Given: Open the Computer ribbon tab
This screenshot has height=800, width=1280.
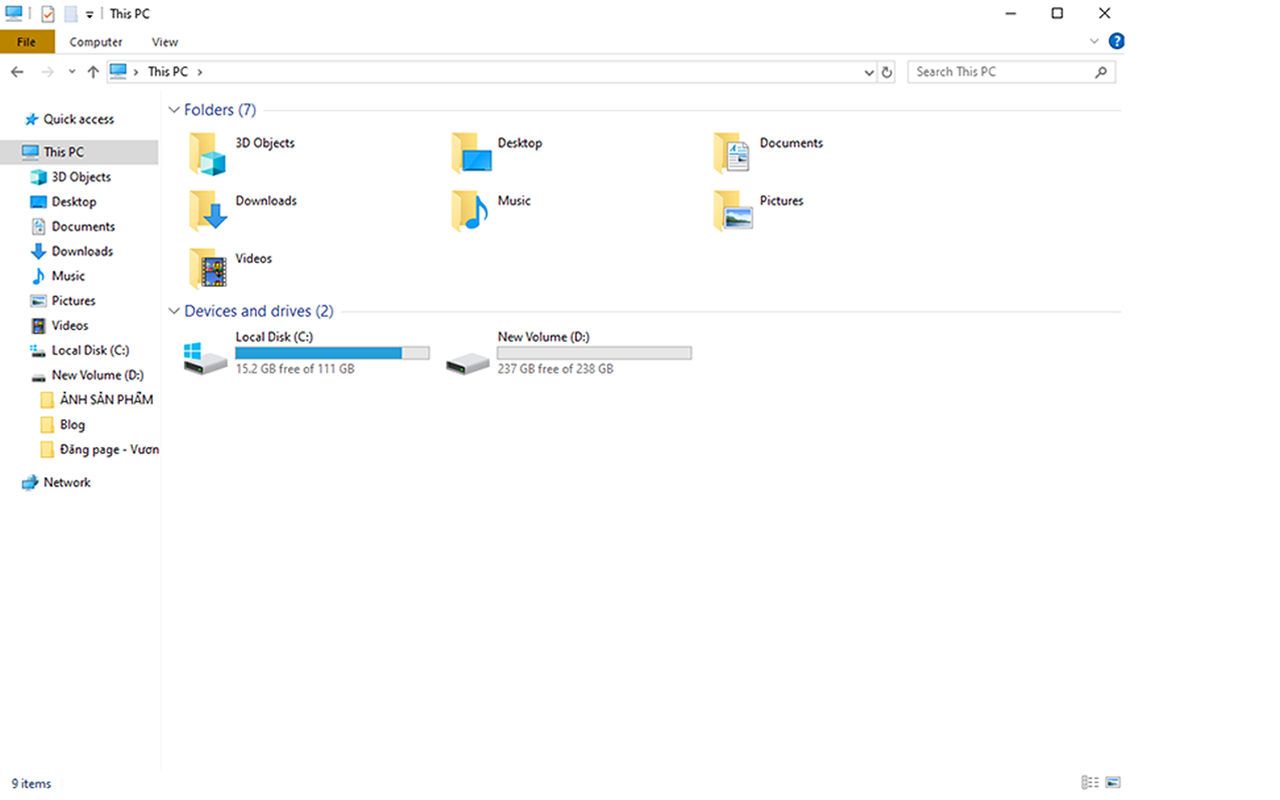Looking at the screenshot, I should (x=96, y=42).
